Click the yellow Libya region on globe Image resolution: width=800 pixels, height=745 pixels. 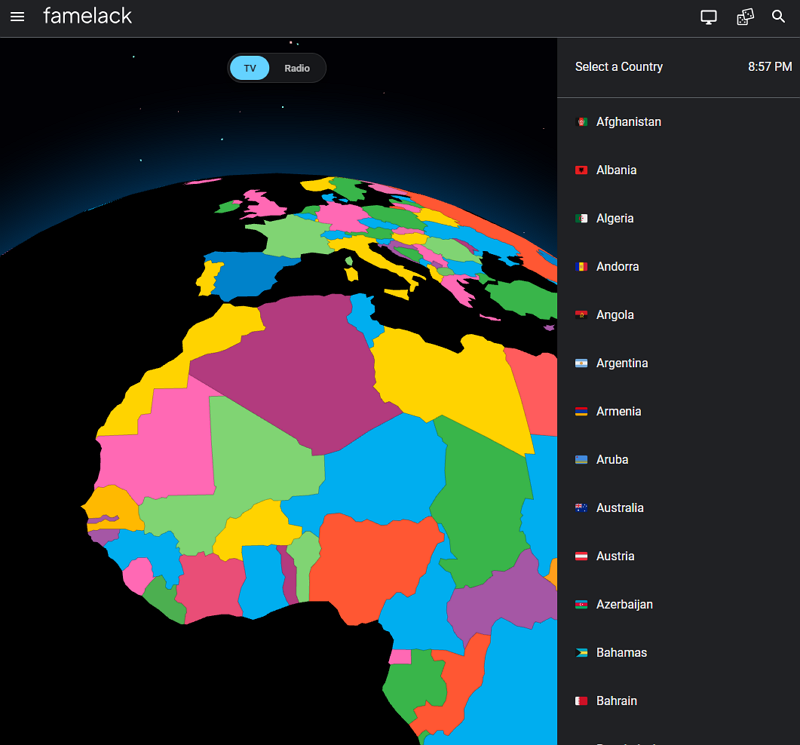[449, 378]
